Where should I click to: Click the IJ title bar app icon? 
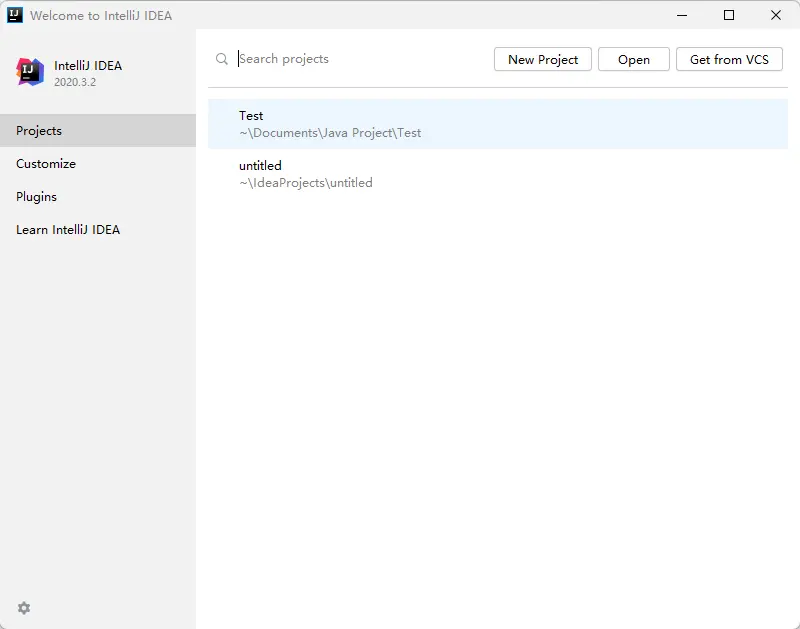15,15
